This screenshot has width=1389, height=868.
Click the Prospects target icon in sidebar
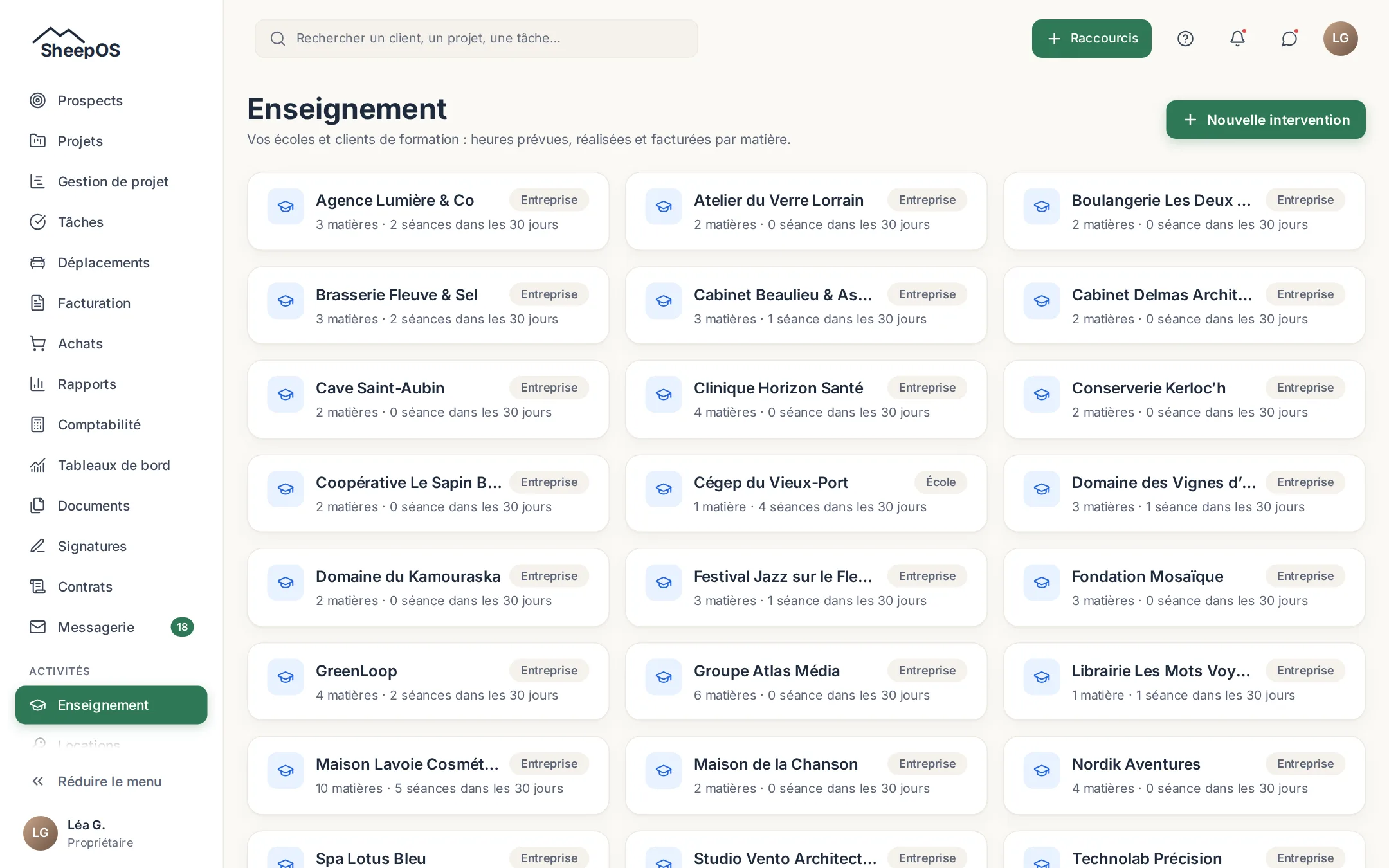[38, 100]
